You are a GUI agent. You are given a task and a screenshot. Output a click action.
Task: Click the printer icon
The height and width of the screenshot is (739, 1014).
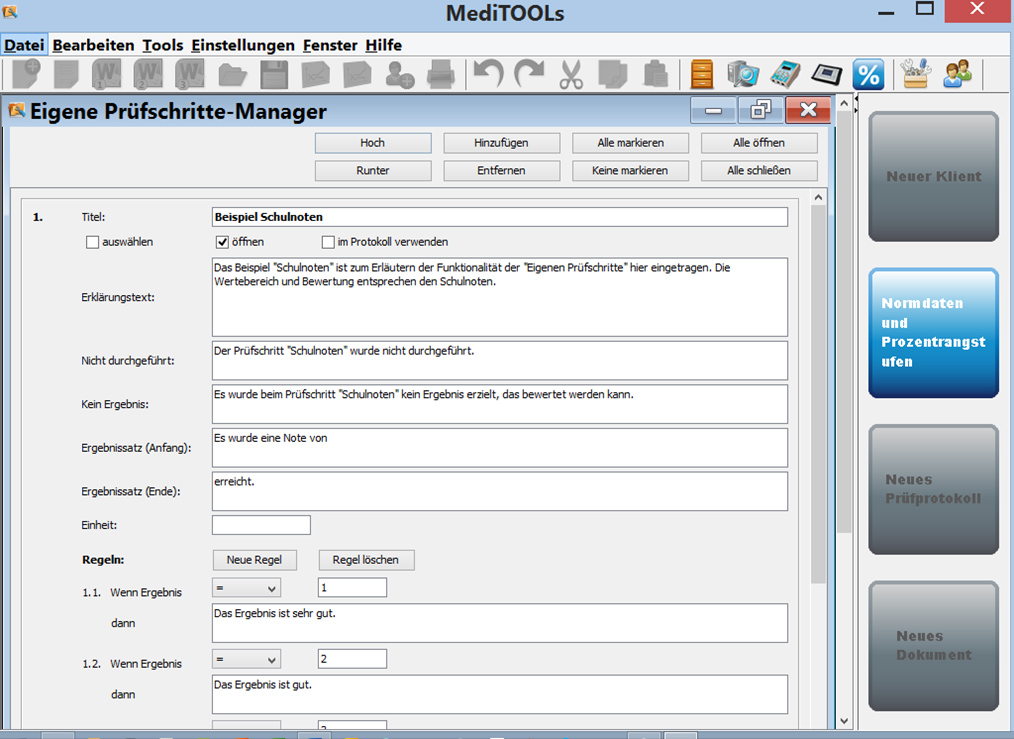tap(440, 74)
